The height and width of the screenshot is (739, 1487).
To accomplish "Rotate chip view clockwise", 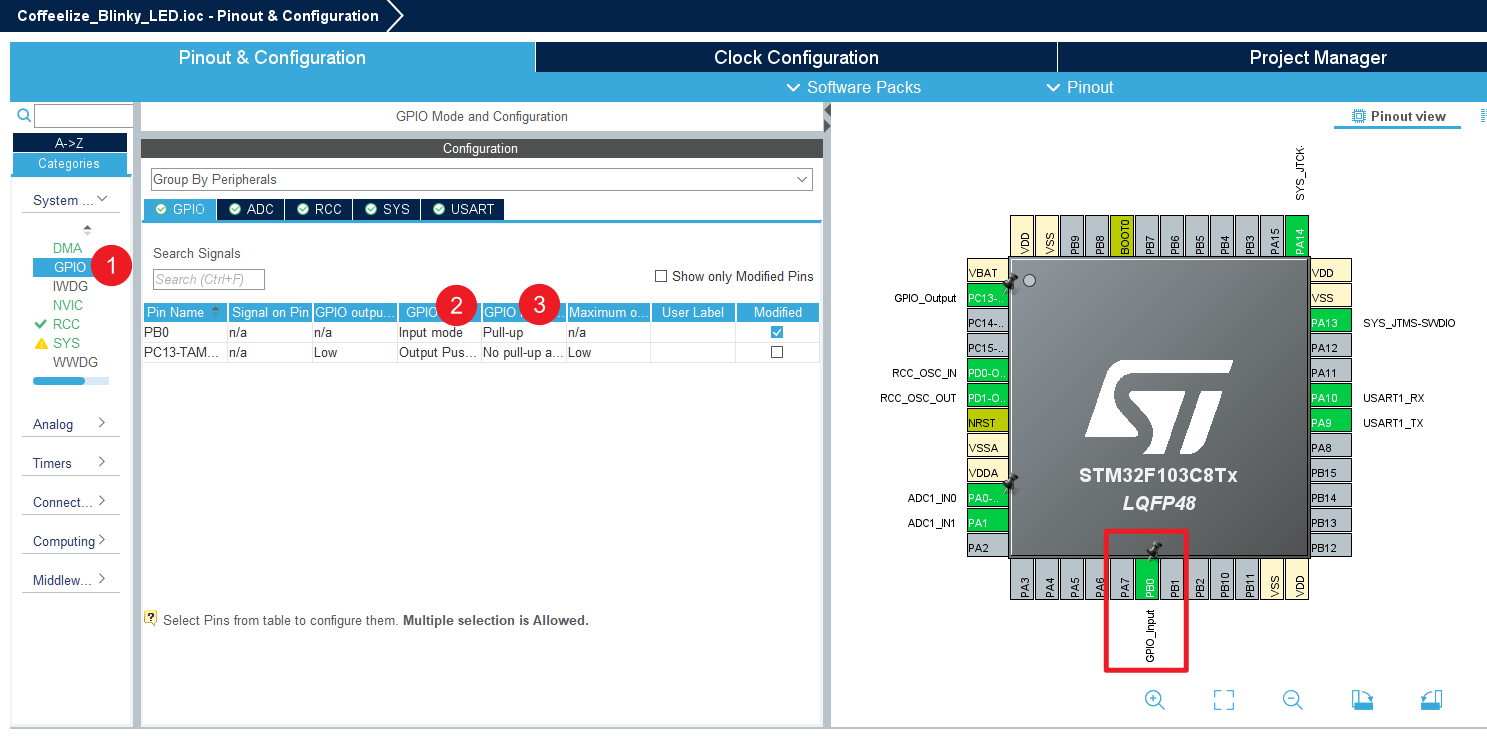I will click(x=1361, y=700).
